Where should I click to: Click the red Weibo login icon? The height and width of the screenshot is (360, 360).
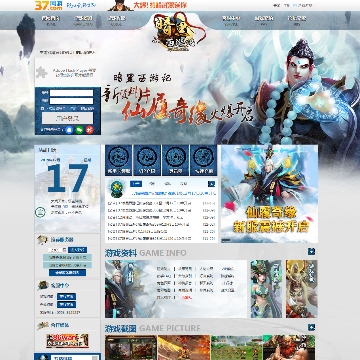pos(89,130)
